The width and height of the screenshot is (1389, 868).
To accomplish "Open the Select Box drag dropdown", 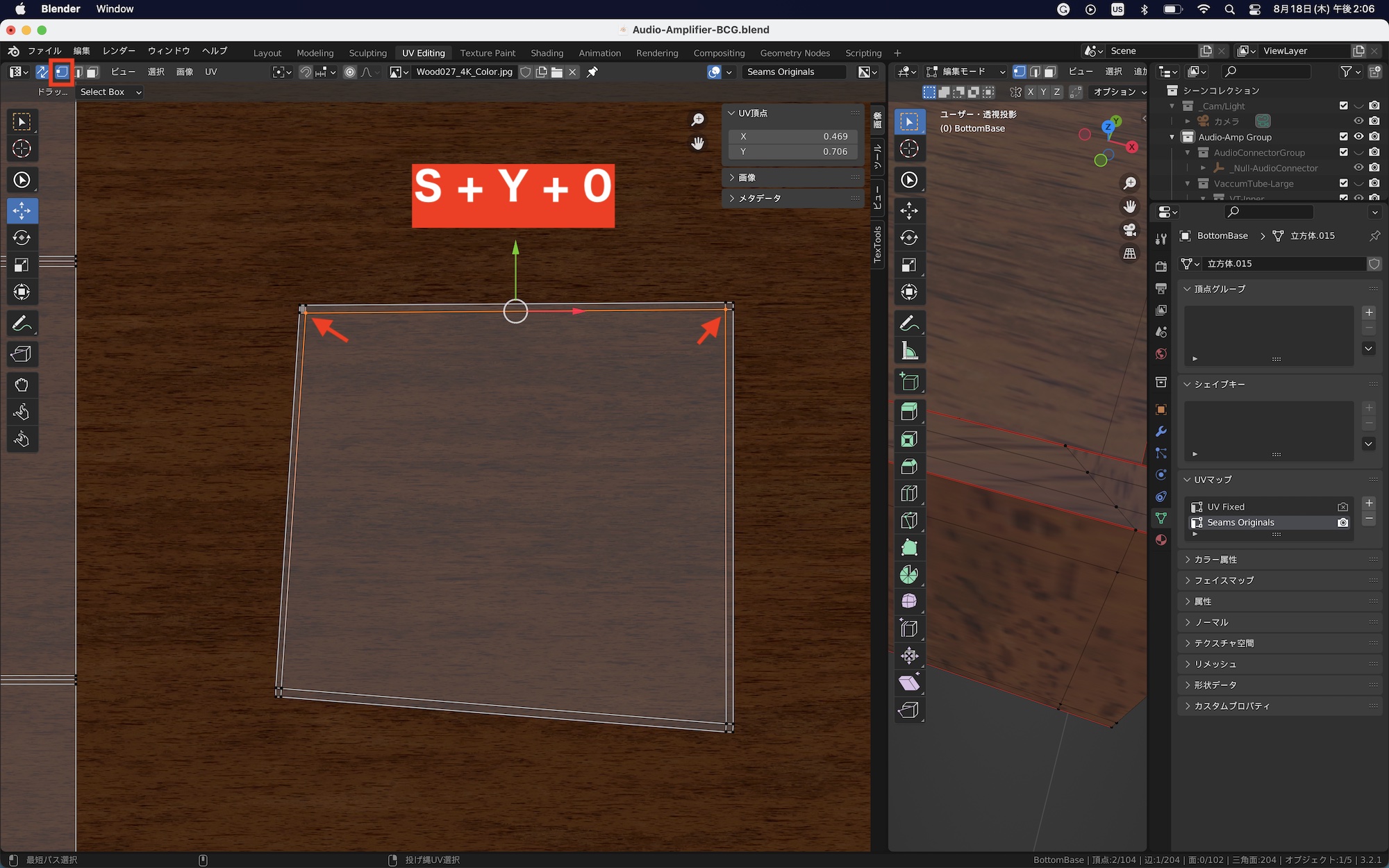I will 110,92.
